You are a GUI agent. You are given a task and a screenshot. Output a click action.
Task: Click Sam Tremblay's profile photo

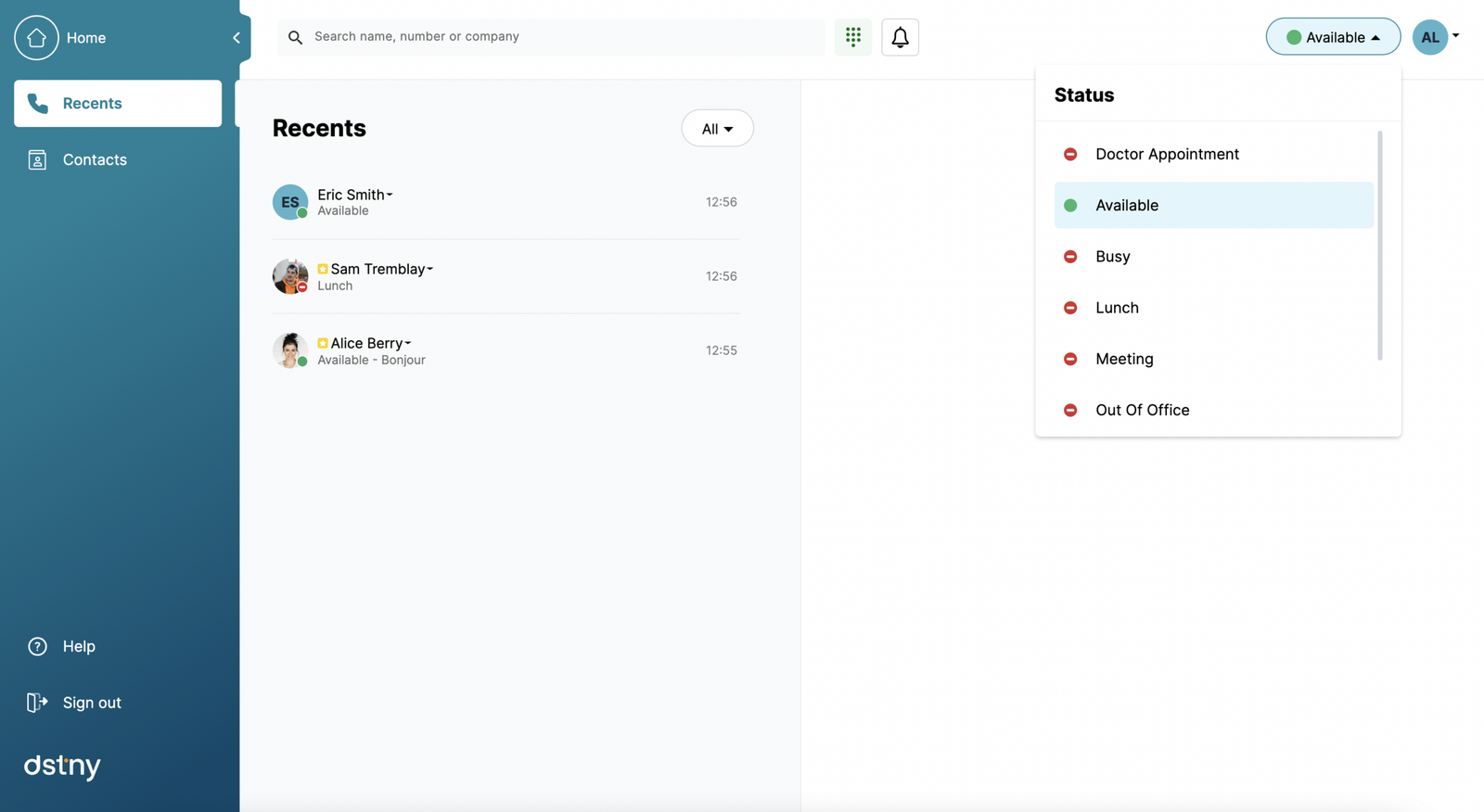289,276
